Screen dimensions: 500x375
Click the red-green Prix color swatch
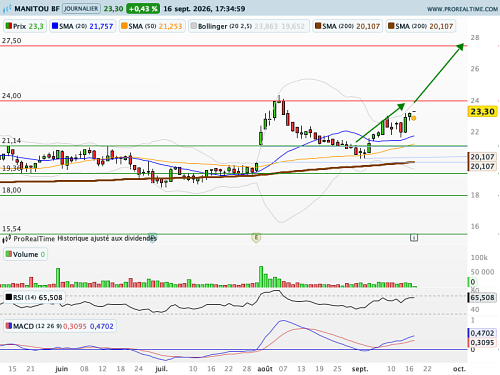point(9,26)
